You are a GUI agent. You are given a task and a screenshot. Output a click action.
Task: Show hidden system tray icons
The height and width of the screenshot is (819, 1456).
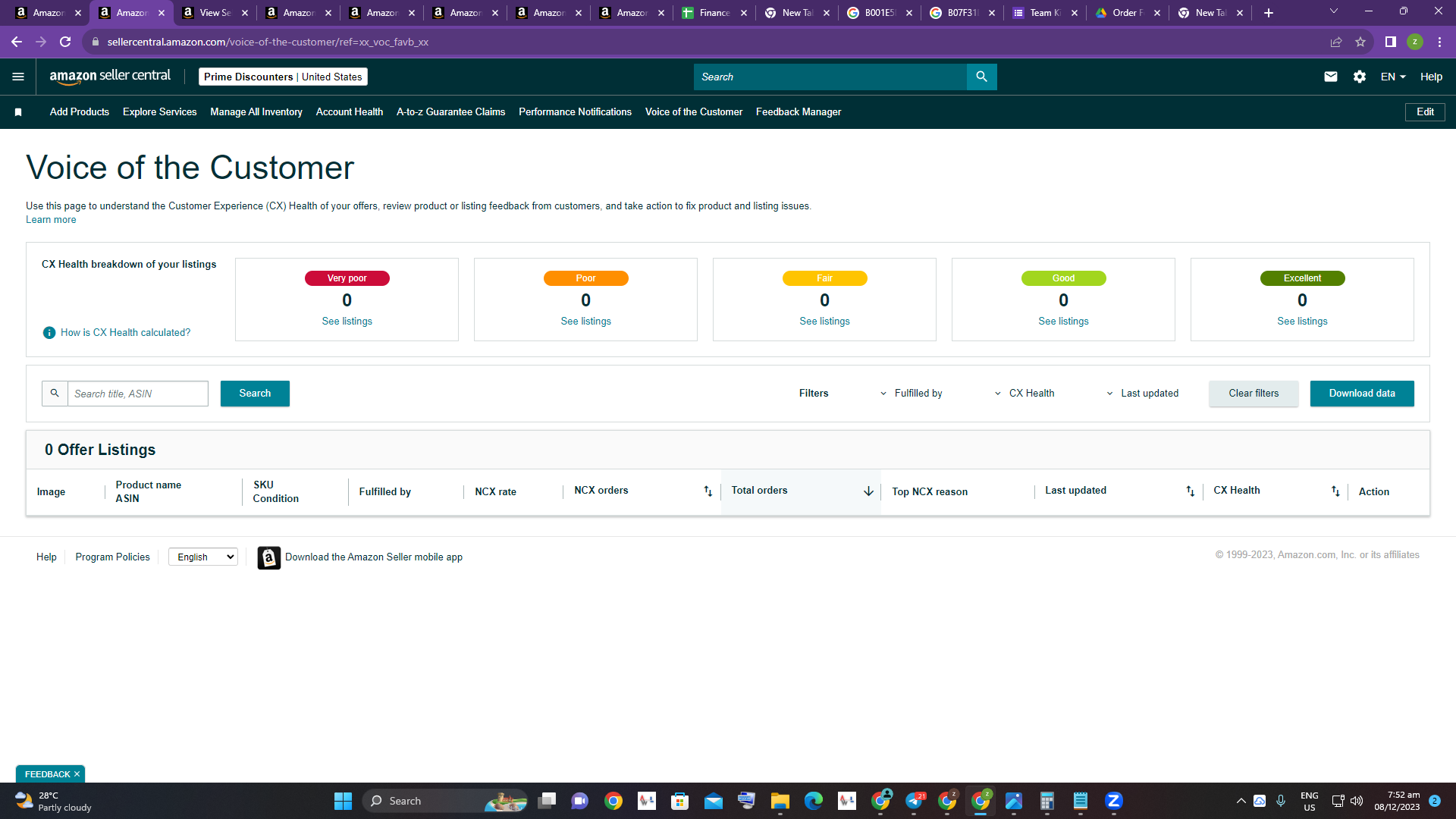click(1241, 801)
